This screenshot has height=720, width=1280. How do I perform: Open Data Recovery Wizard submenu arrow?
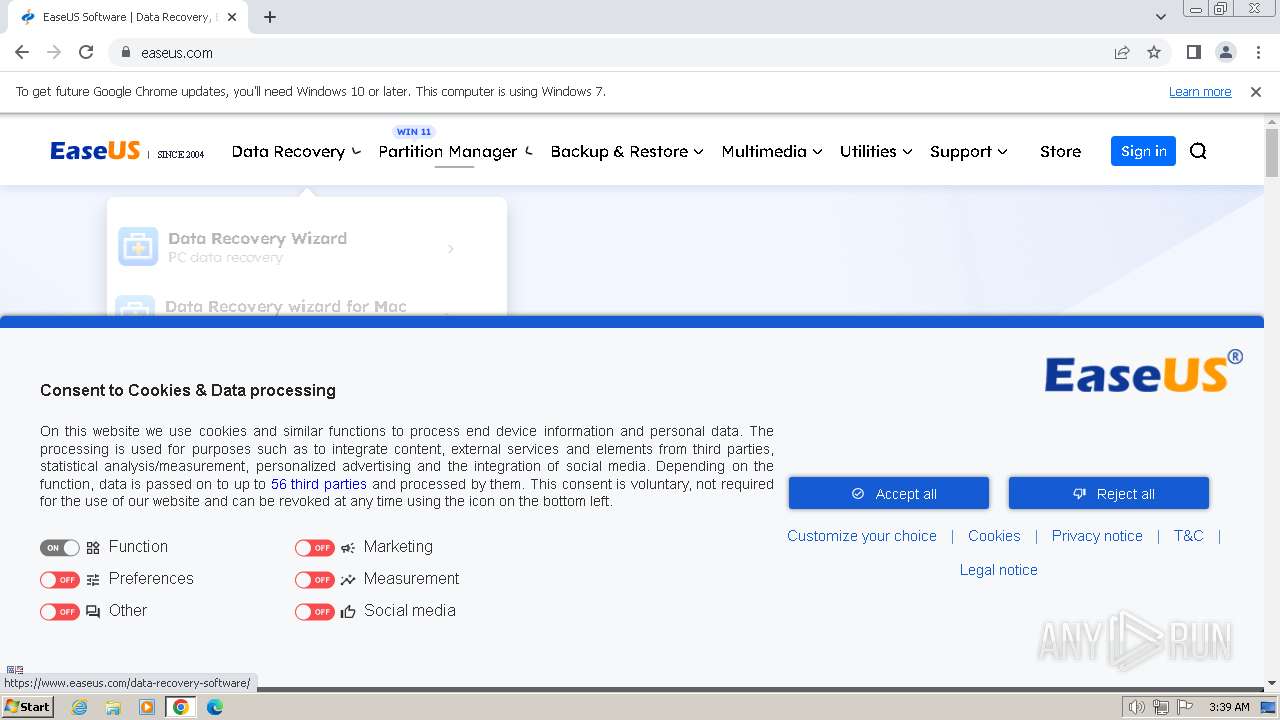pos(451,248)
